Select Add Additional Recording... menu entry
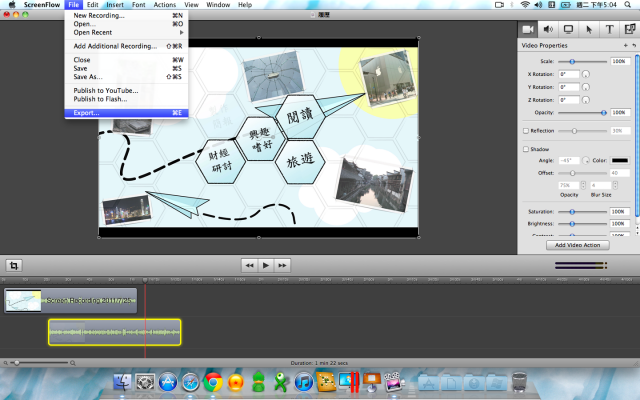The width and height of the screenshot is (640, 400). coord(126,46)
